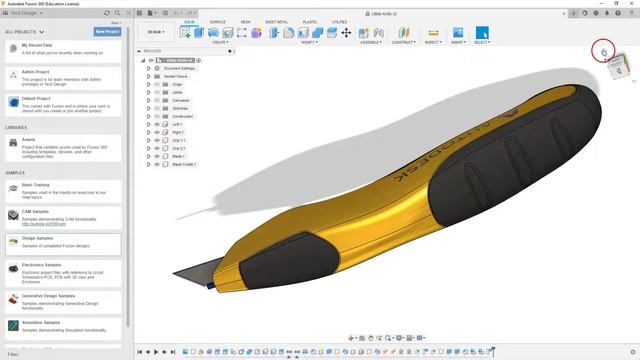Toggle visibility of Left:1 component
This screenshot has width=640, height=360.
[157, 124]
